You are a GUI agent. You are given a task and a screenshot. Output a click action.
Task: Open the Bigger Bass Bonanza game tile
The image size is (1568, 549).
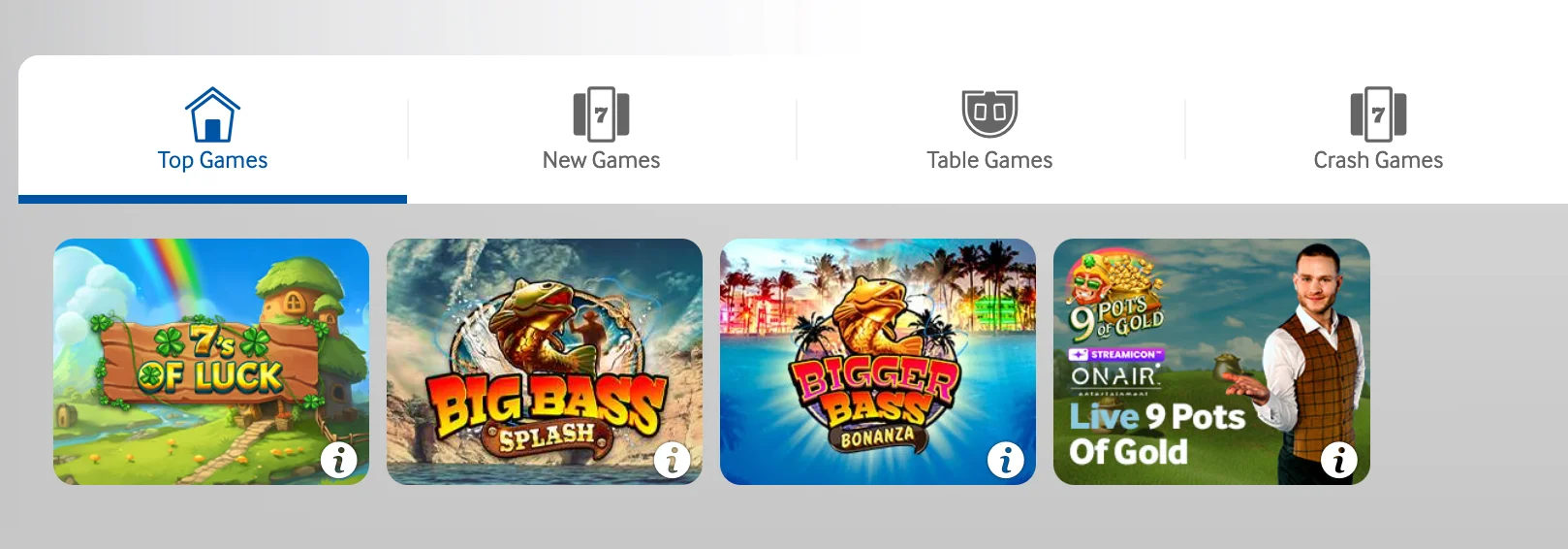point(878,362)
